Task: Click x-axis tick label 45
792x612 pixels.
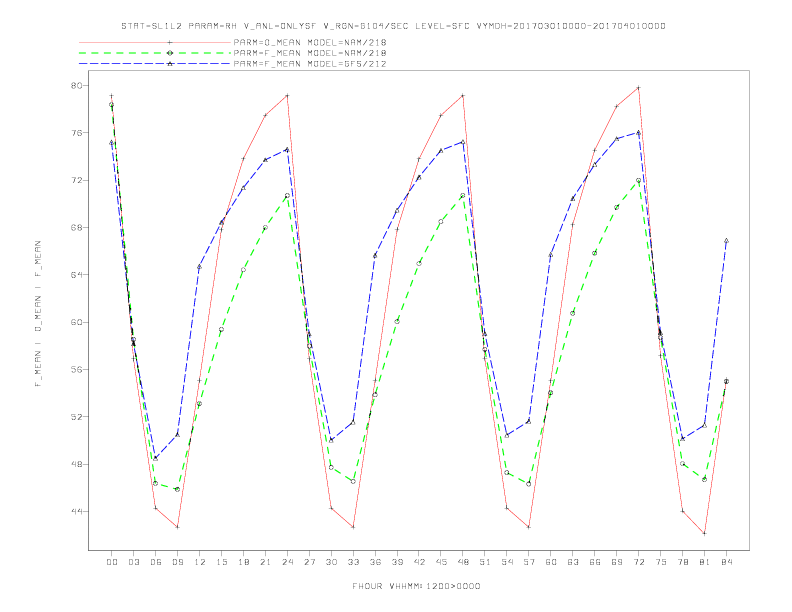Action: pyautogui.click(x=441, y=562)
